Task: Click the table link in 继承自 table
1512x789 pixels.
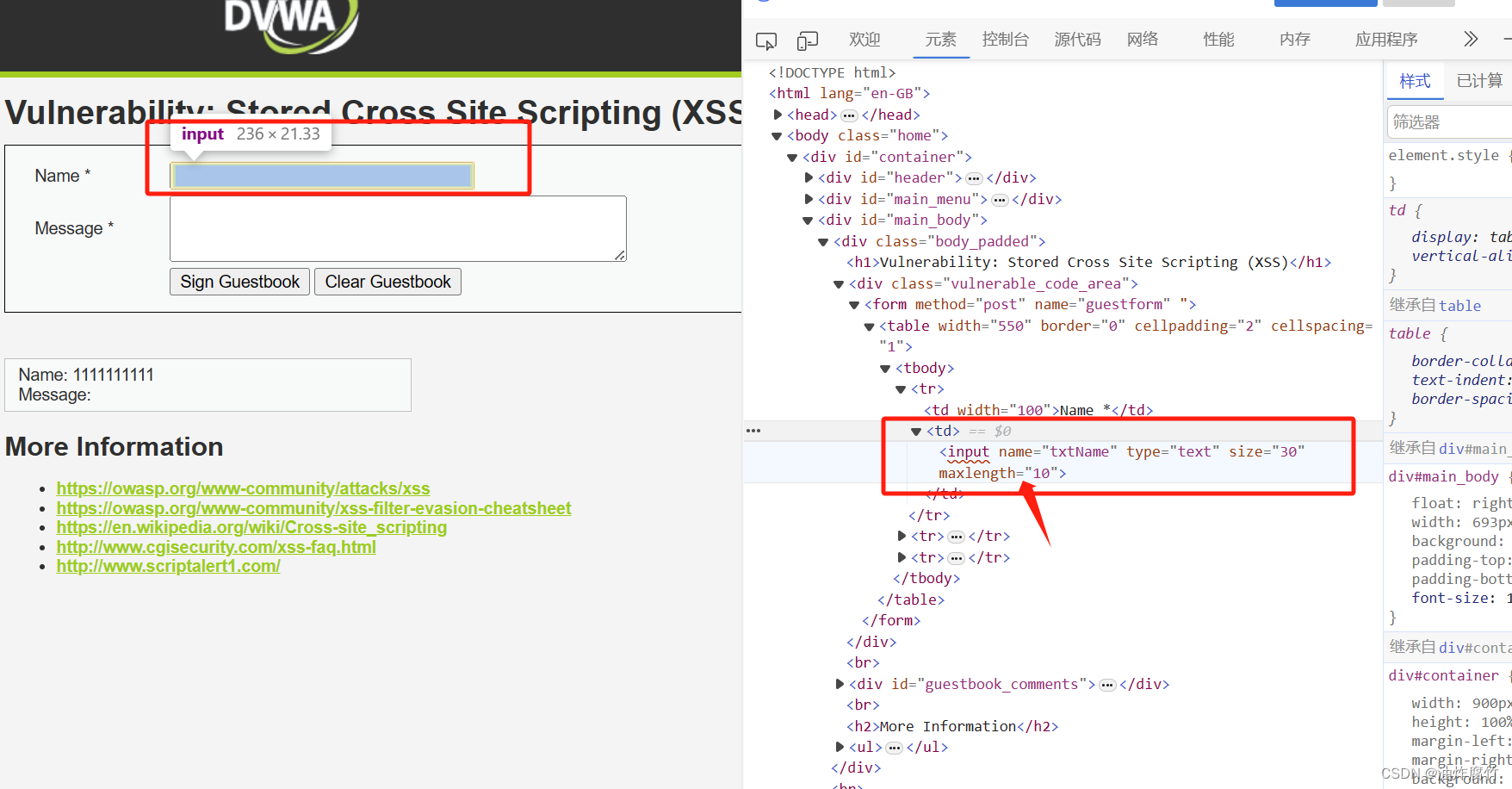Action: [x=1459, y=306]
